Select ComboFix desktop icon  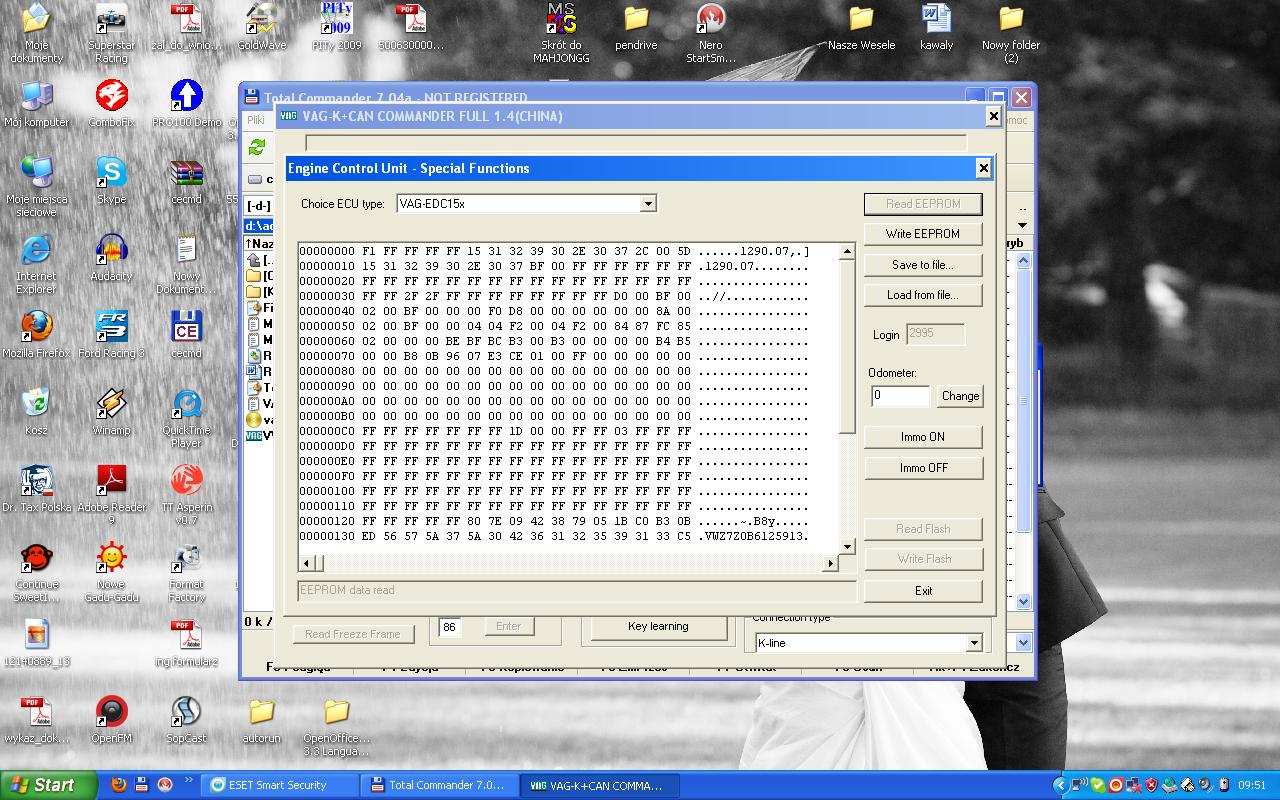point(111,105)
